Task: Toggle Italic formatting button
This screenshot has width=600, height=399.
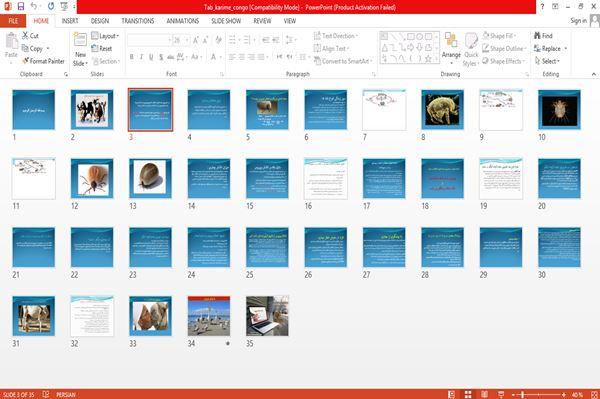Action: [141, 57]
